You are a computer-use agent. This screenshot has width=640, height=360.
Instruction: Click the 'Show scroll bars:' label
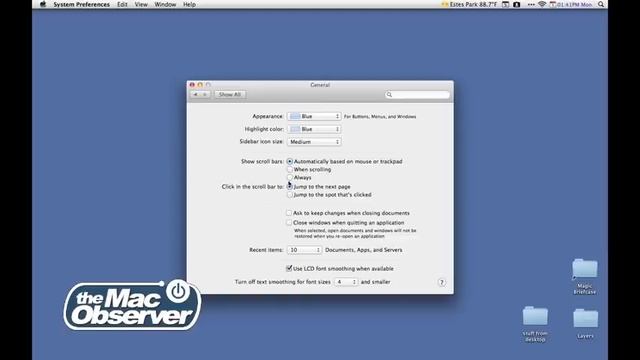(x=262, y=162)
